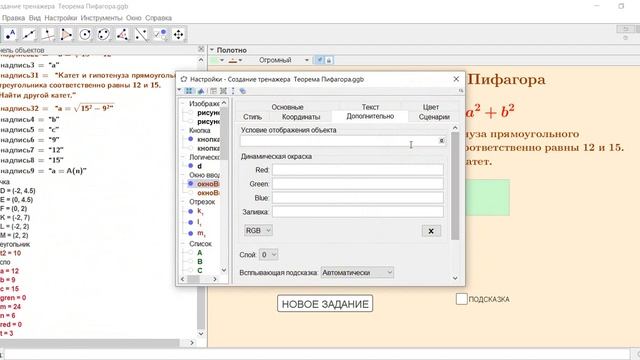This screenshot has width=640, height=360.
Task: Select the Checkbox and slider tool
Action: tap(160, 35)
